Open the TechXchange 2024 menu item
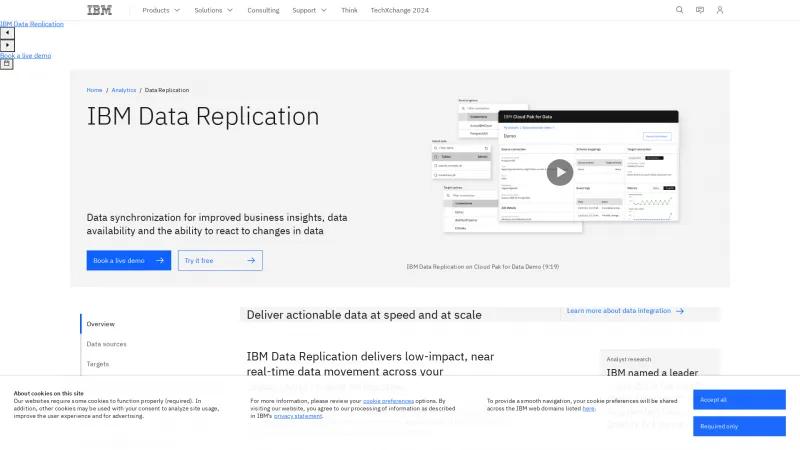Image resolution: width=800 pixels, height=450 pixels. (399, 10)
